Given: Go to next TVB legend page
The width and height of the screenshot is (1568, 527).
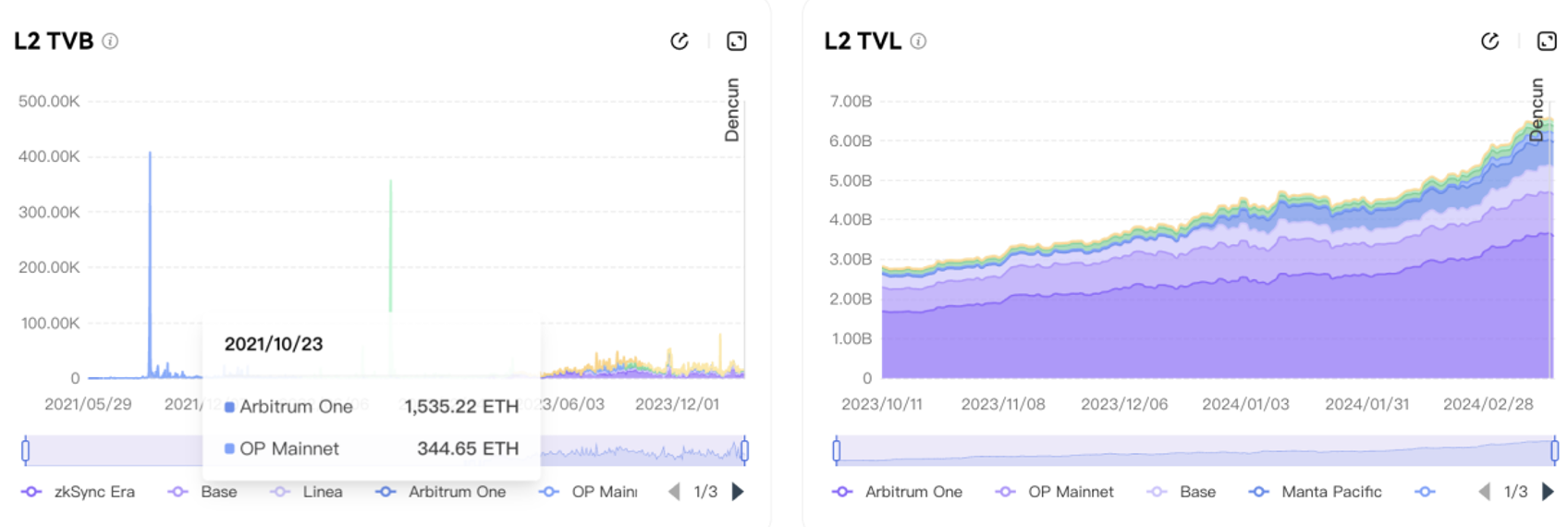Looking at the screenshot, I should pos(738,492).
